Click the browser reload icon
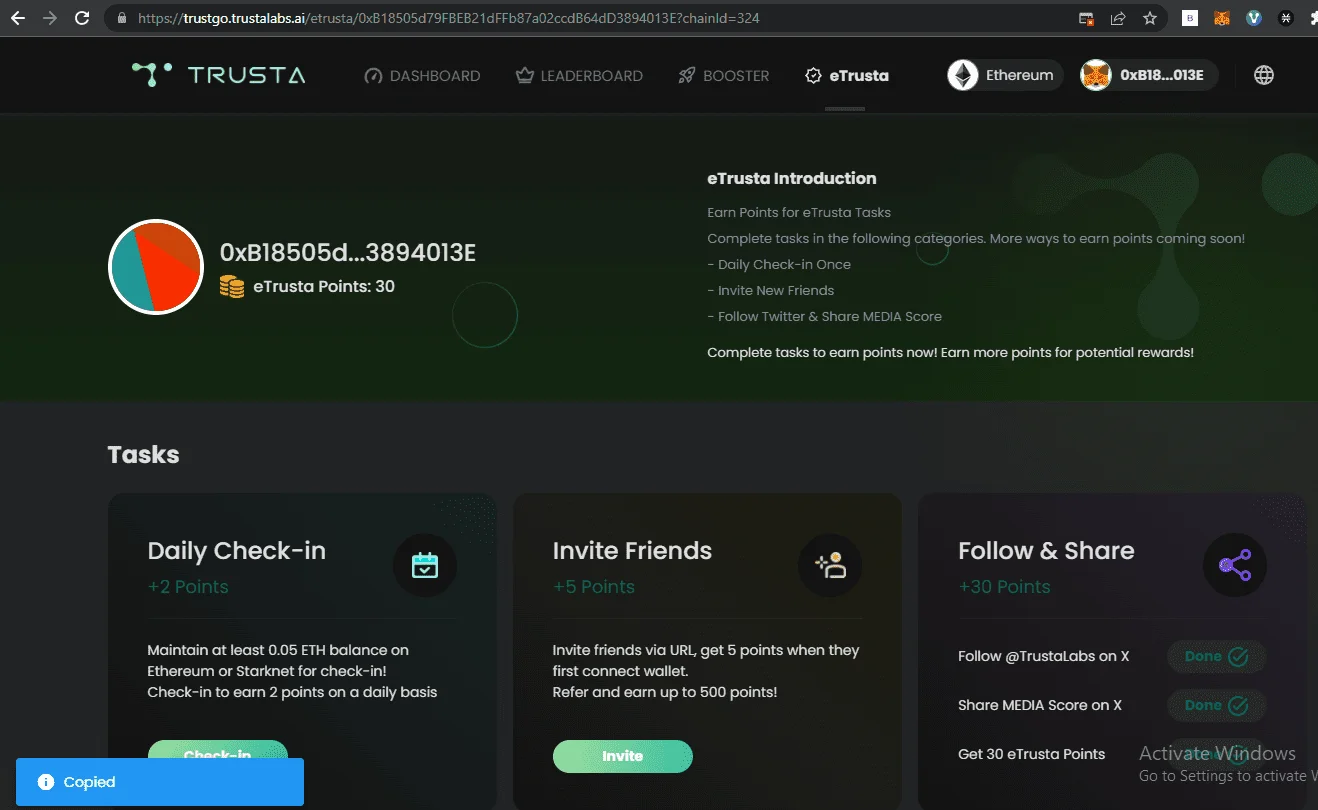This screenshot has height=810, width=1318. 82,18
